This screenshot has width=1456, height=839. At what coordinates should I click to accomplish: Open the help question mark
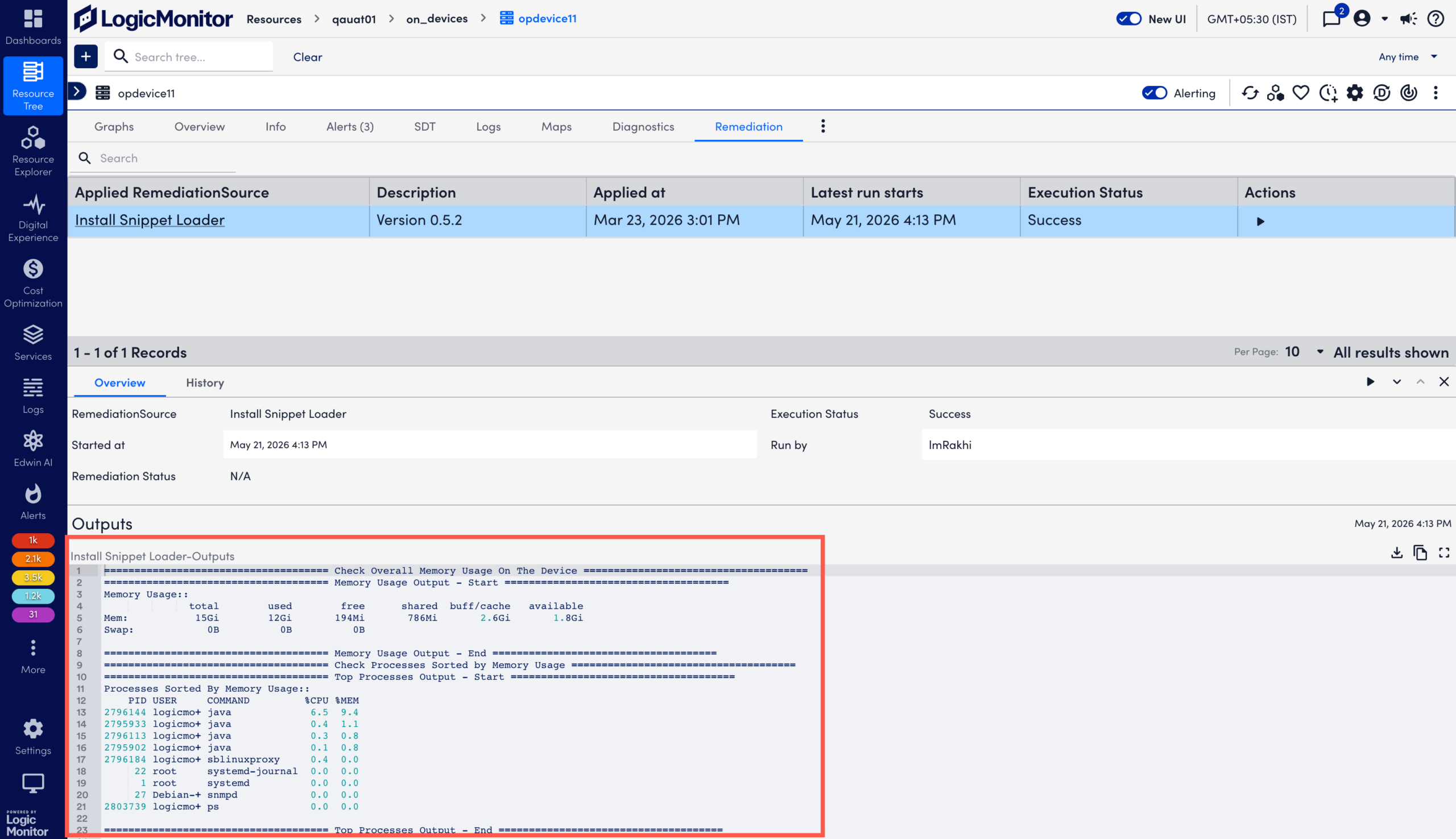tap(1436, 18)
